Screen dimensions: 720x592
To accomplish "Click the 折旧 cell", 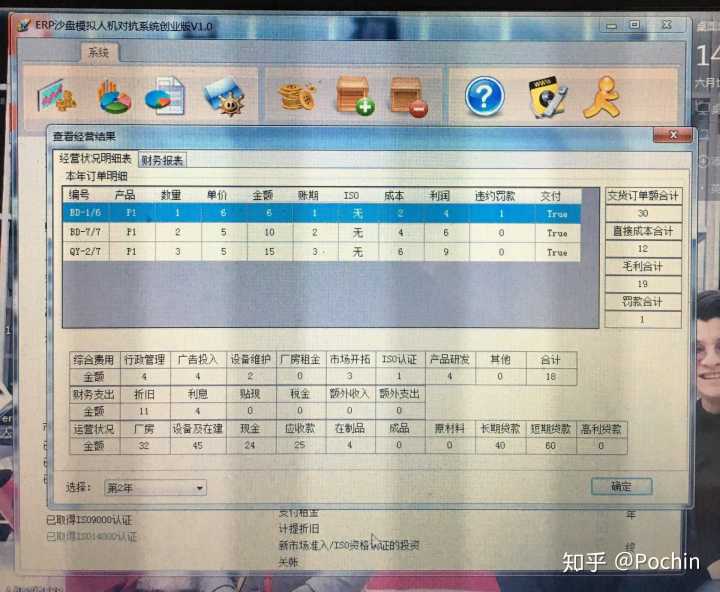I will [x=144, y=395].
